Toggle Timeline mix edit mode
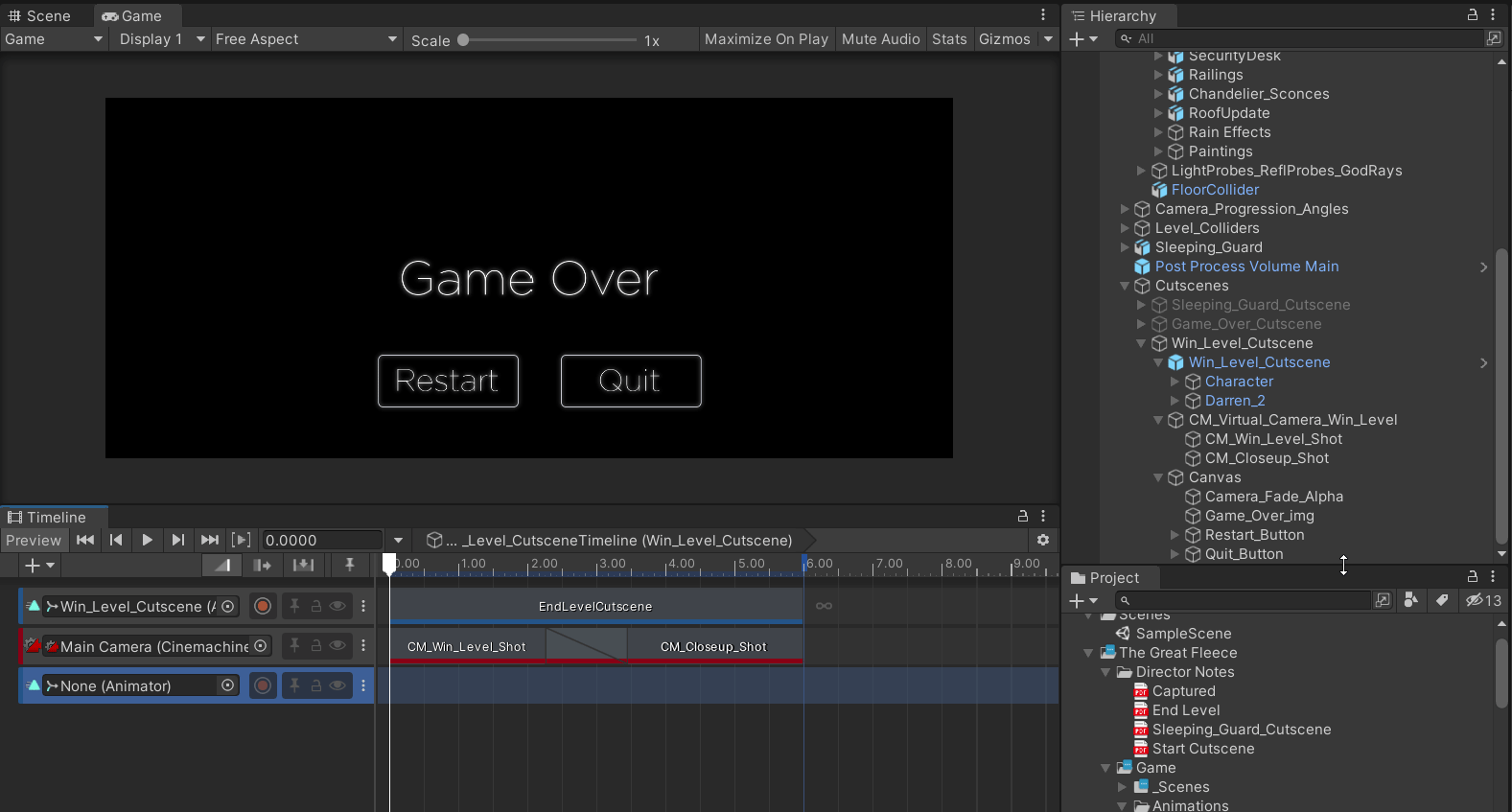The height and width of the screenshot is (812, 1512). point(222,566)
